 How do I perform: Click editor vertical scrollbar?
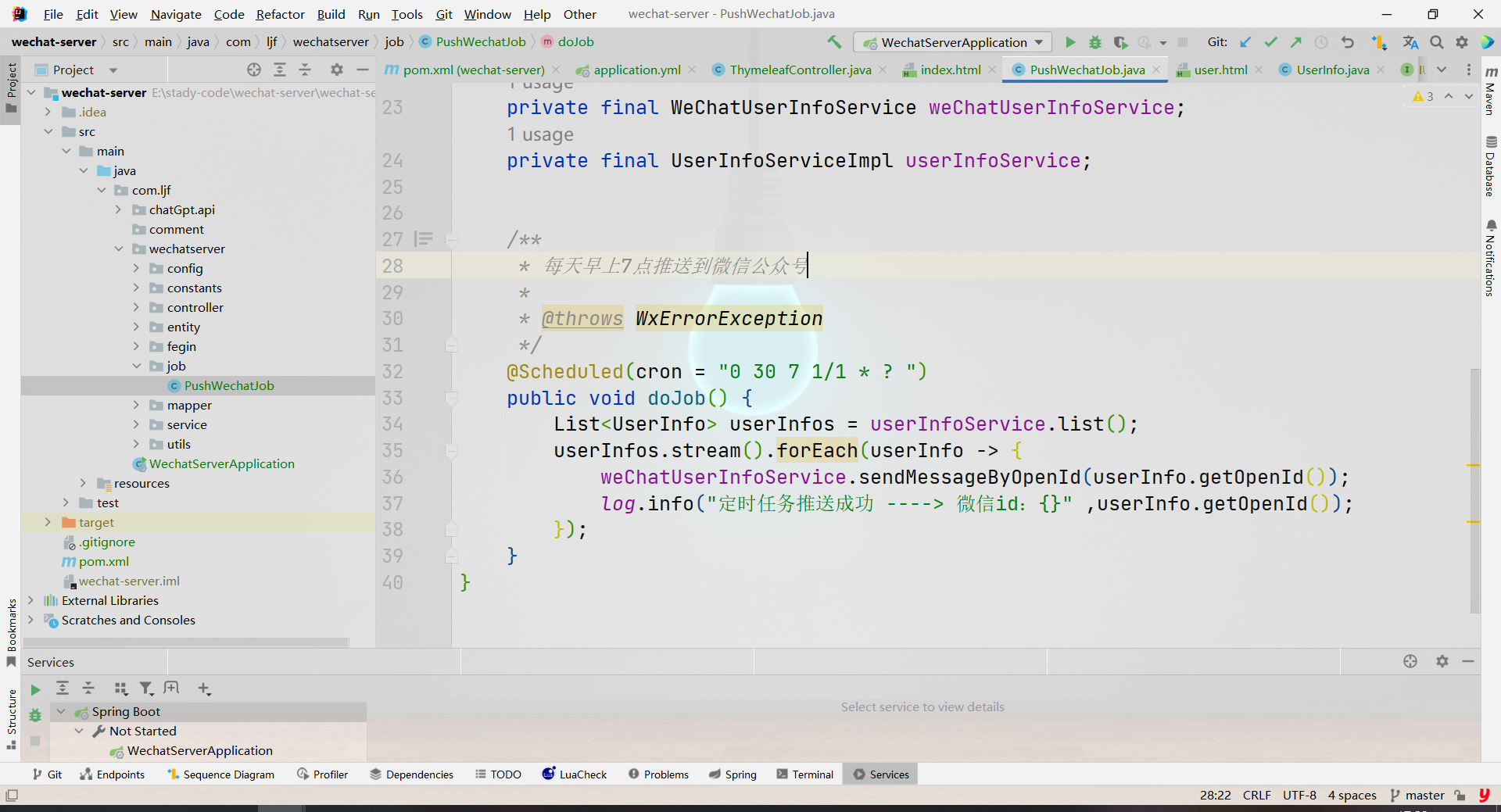point(1475,491)
